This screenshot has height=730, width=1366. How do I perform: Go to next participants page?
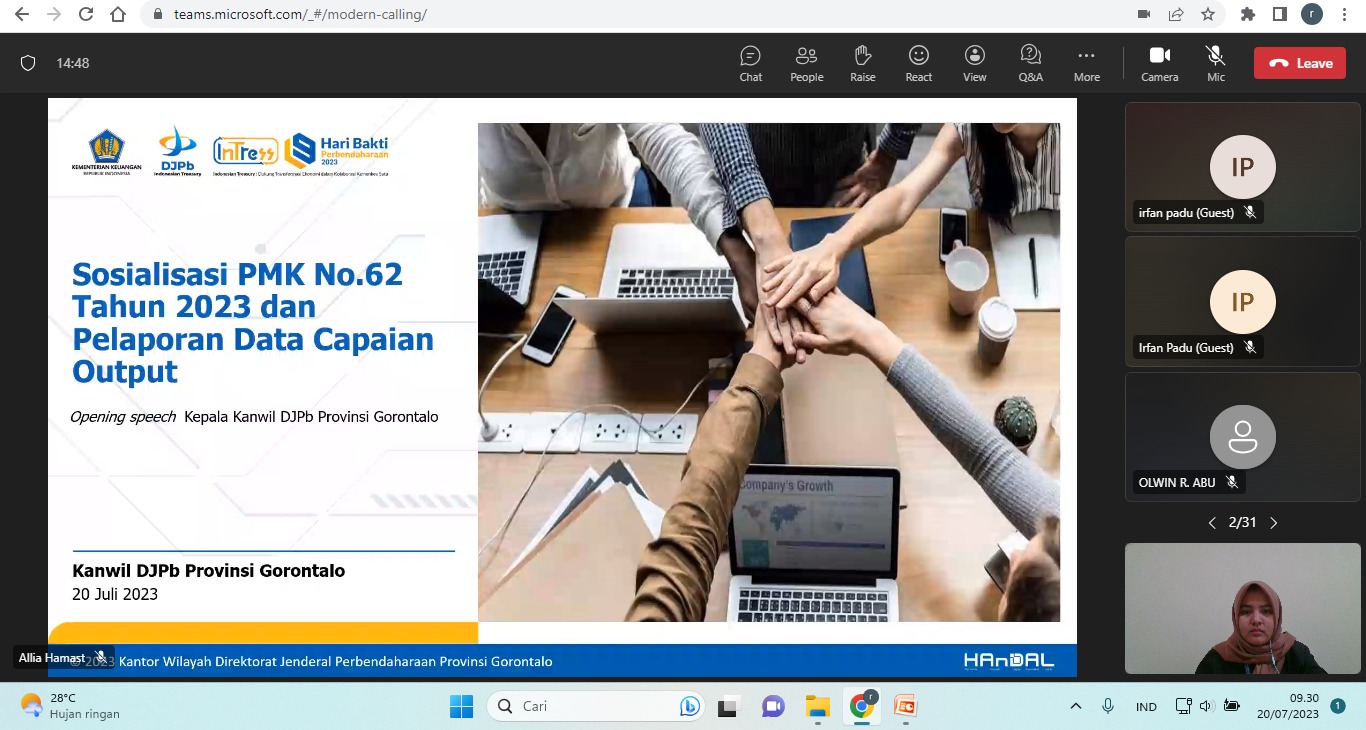(x=1274, y=523)
